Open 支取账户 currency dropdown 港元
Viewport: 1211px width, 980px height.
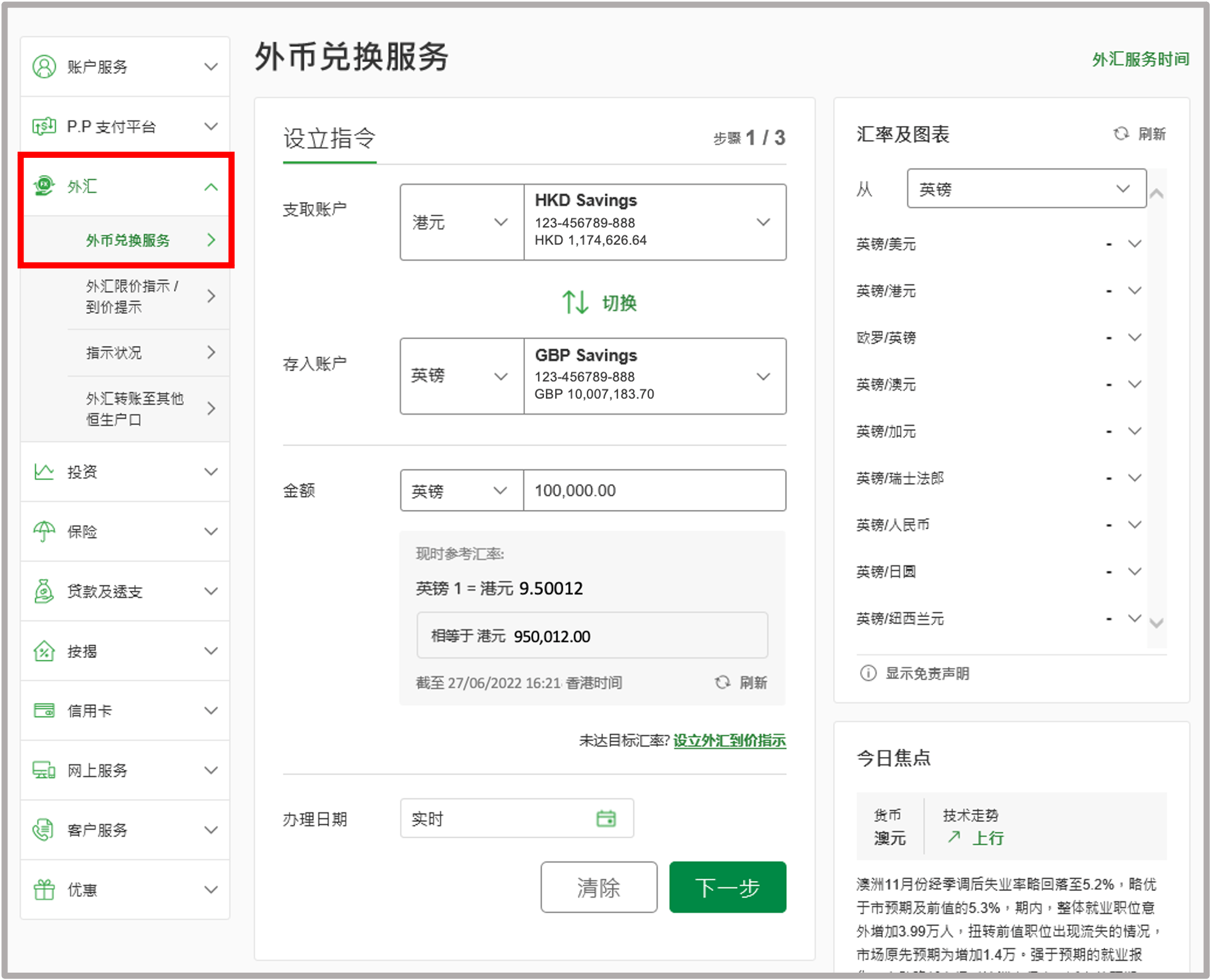coord(462,222)
